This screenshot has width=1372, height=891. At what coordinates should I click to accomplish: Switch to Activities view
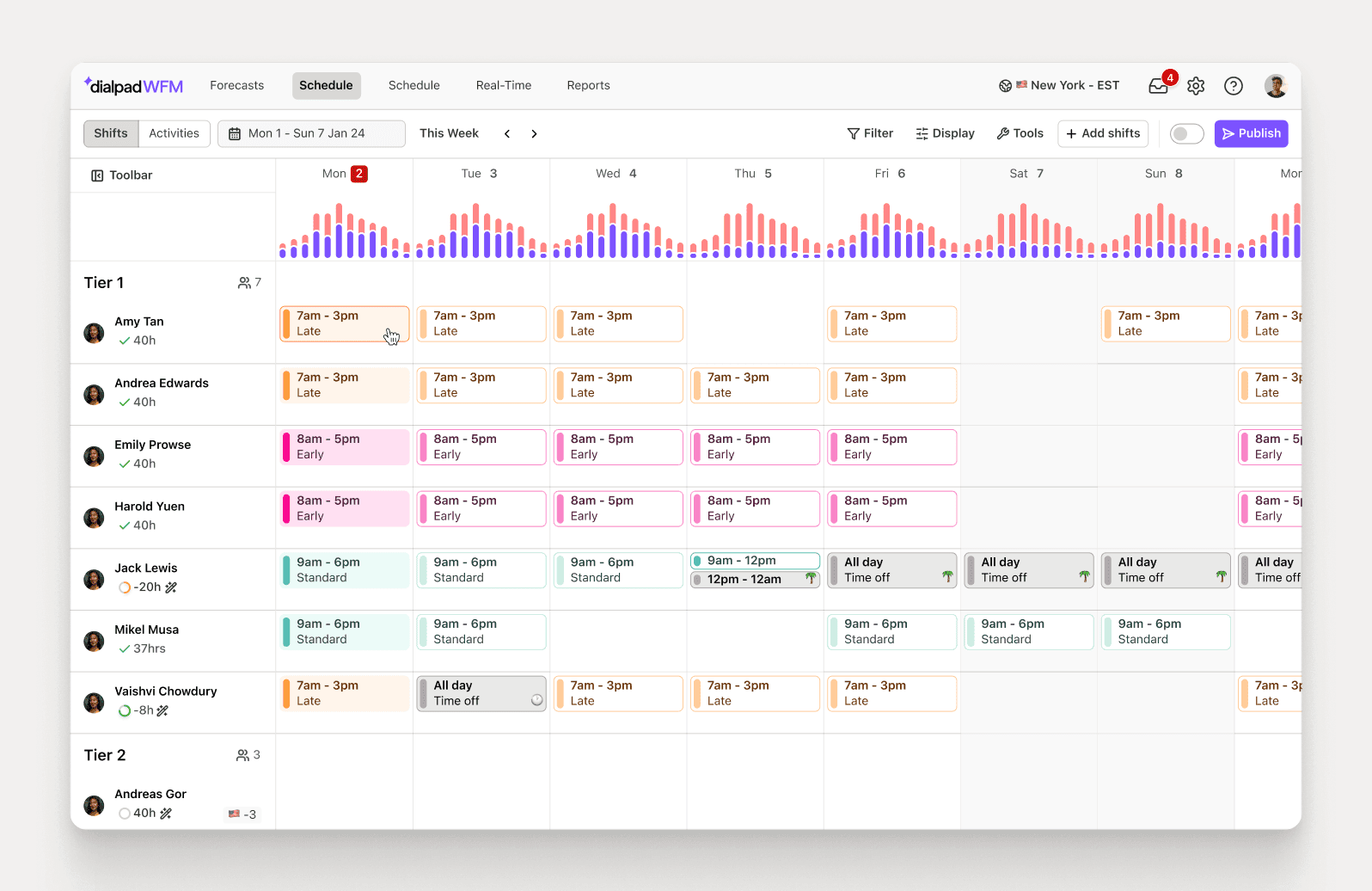click(174, 133)
